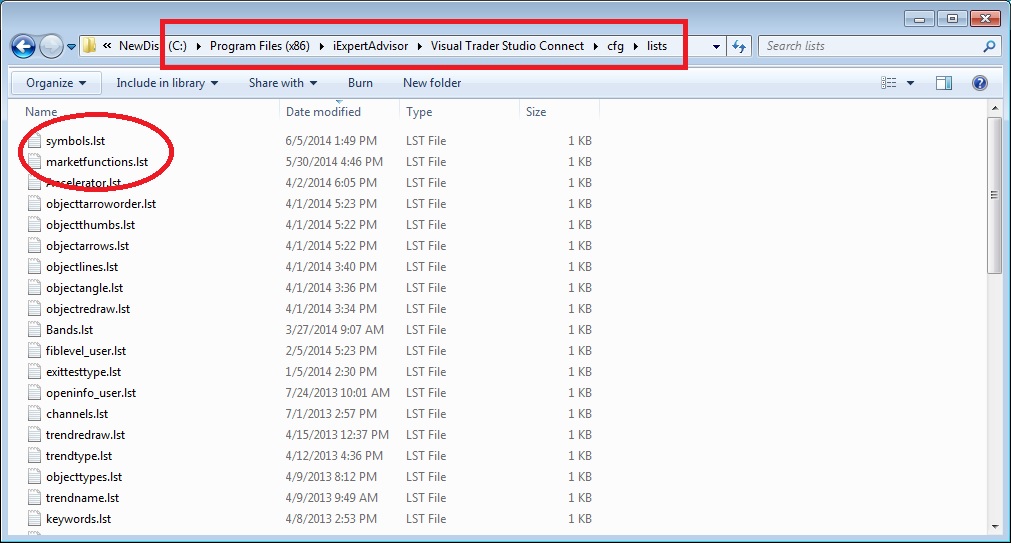Create a New folder
The width and height of the screenshot is (1011, 543).
[432, 83]
